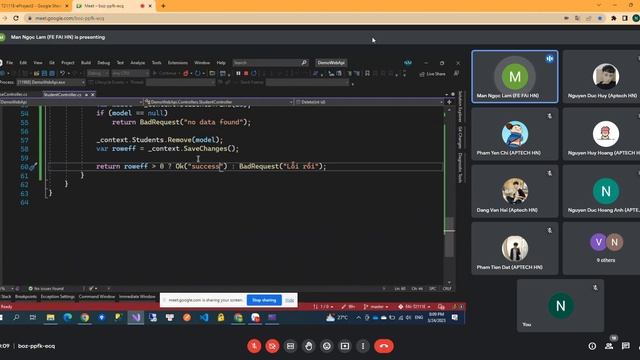
Task: Open Build menu in Visual Studio
Action: point(86,63)
